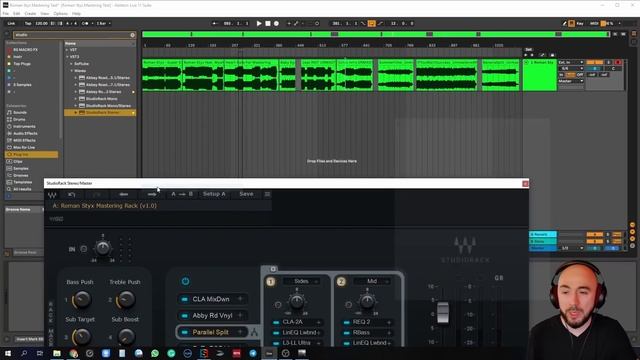Image resolution: width=640 pixels, height=360 pixels.
Task: Click the StudioRack output fader handle
Action: [x=443, y=312]
